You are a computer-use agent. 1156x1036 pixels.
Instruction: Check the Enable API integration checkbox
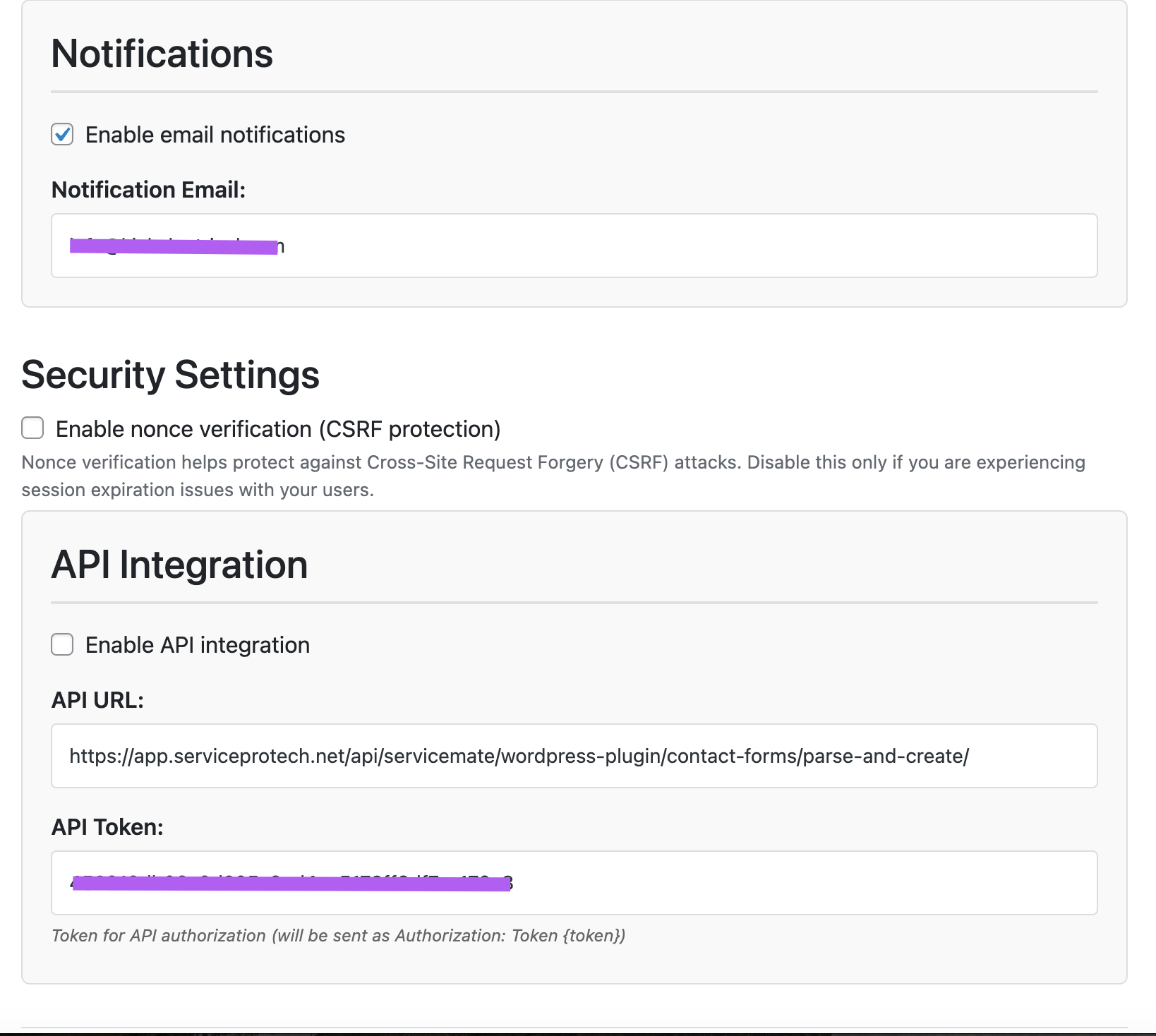62,644
